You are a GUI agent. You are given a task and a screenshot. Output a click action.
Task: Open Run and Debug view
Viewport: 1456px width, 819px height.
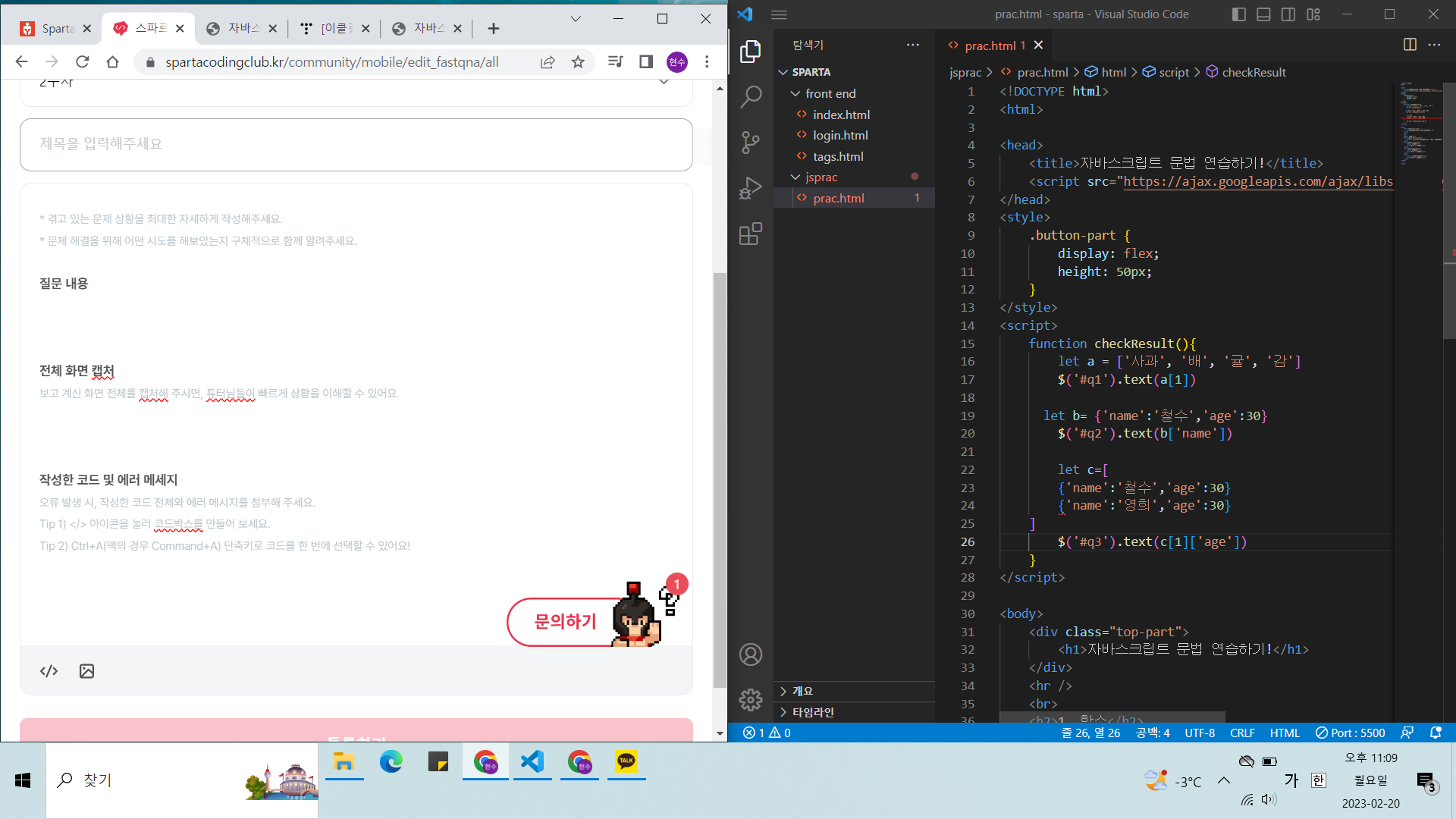pos(750,187)
